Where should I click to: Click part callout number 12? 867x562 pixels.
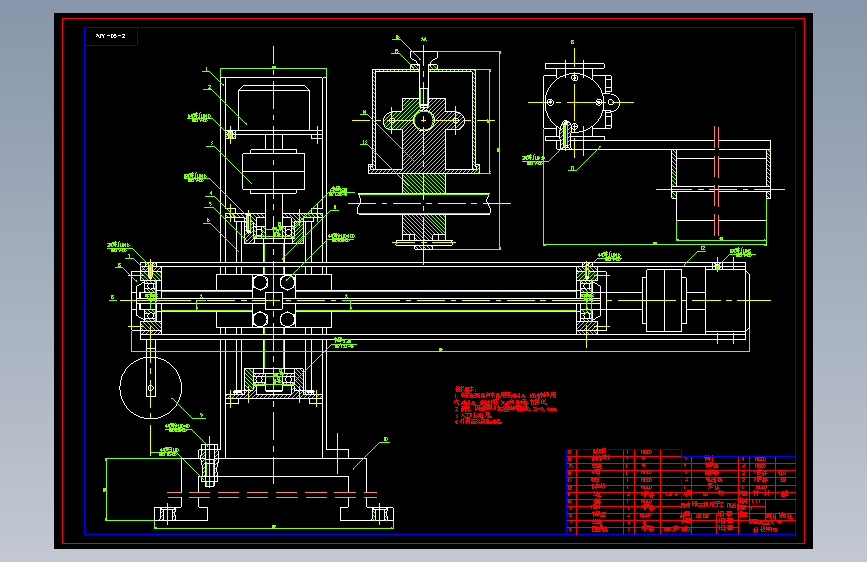(x=703, y=249)
